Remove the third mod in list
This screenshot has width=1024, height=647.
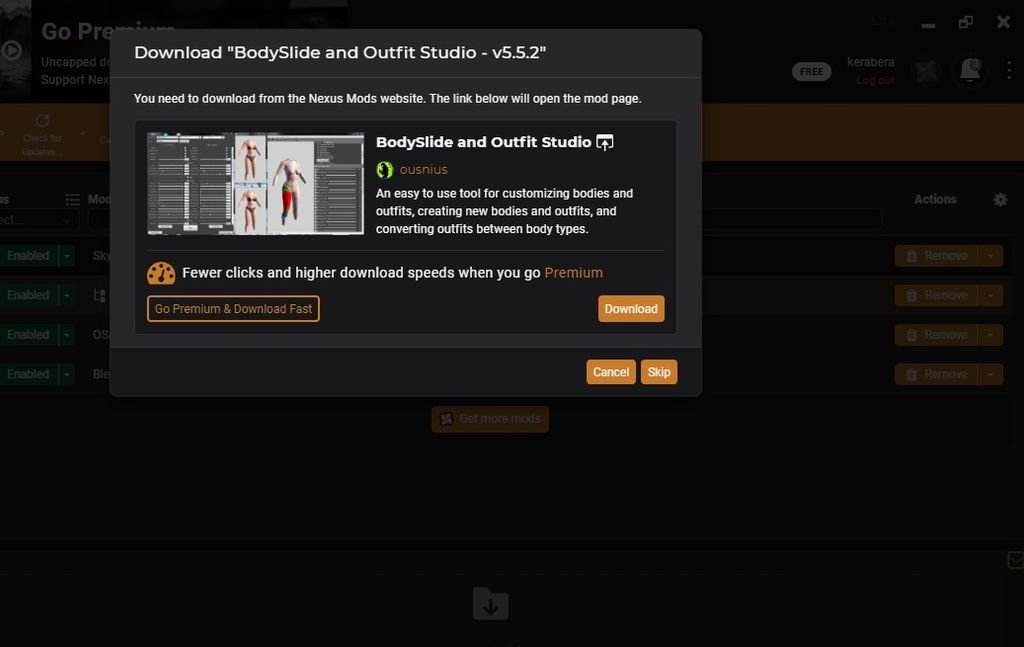coord(936,335)
